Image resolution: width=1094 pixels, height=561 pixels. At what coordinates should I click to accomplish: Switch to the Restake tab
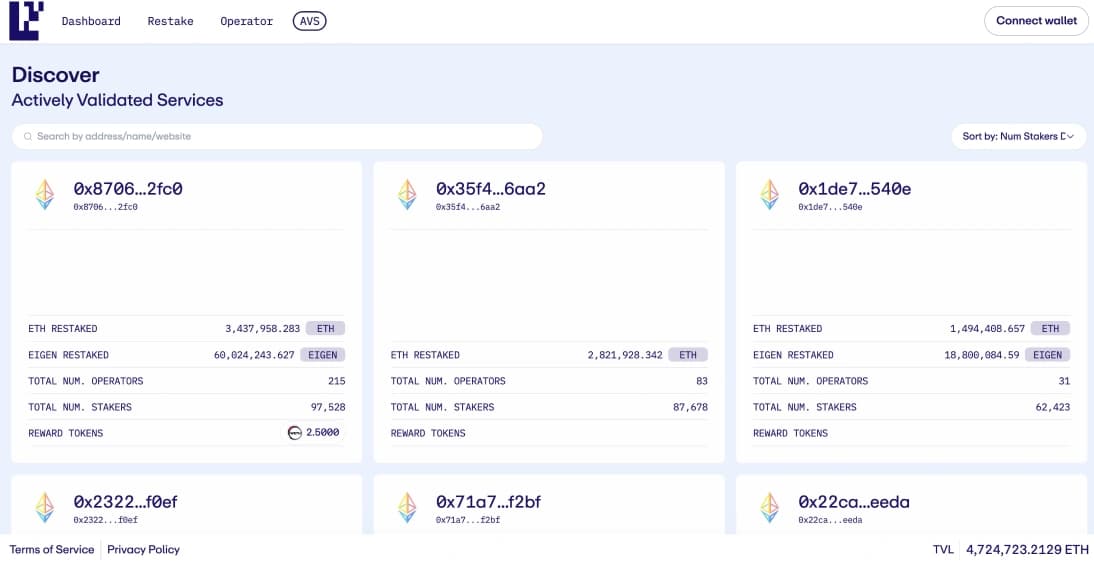pyautogui.click(x=170, y=21)
